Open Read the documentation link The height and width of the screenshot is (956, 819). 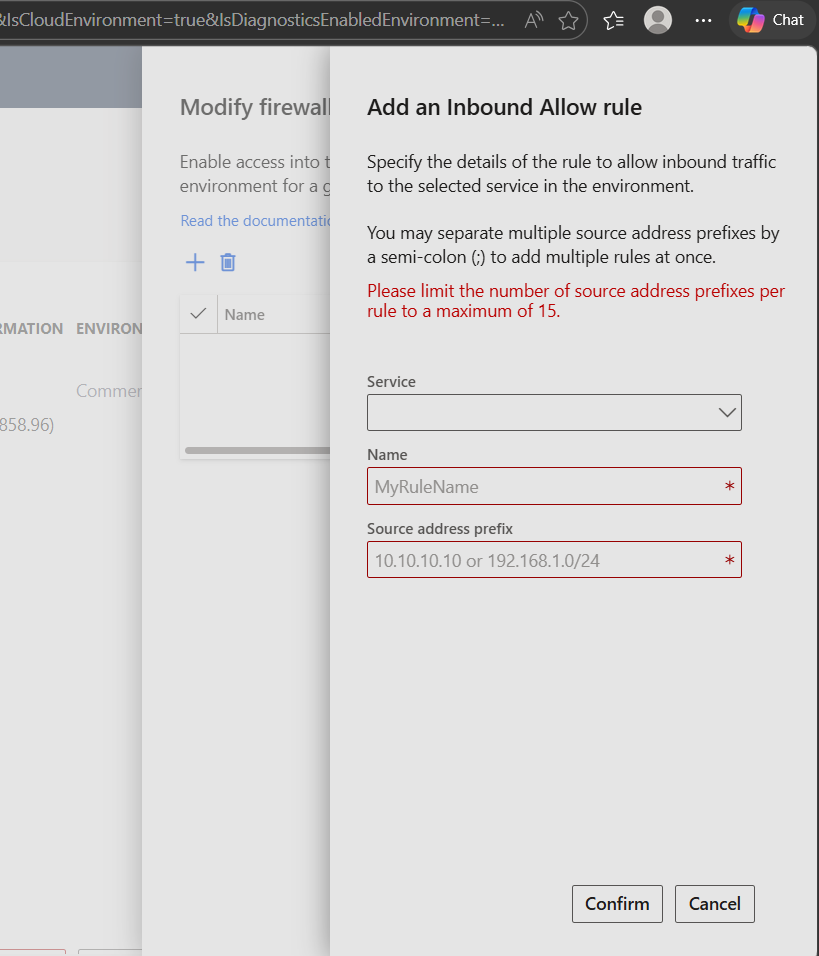click(x=255, y=221)
